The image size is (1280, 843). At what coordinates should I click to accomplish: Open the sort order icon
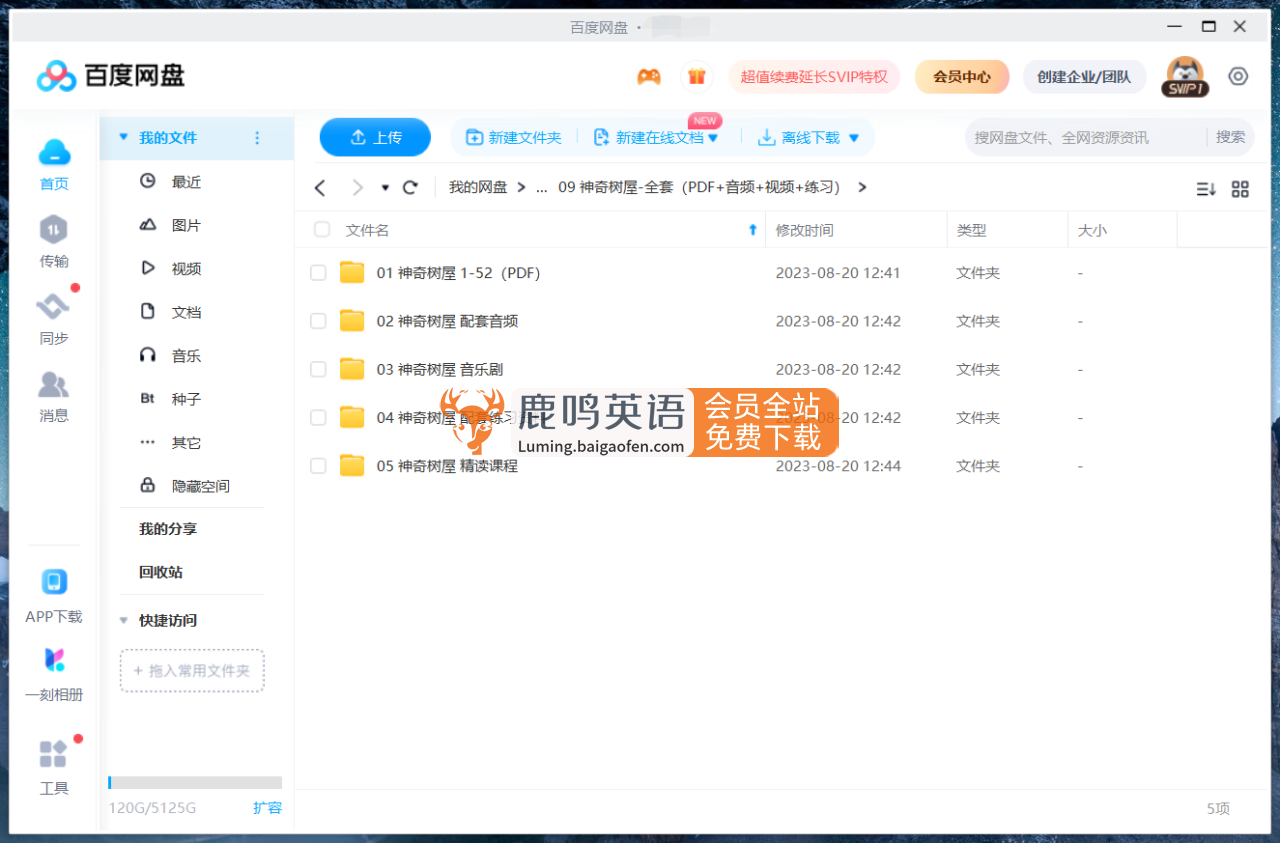point(1206,189)
